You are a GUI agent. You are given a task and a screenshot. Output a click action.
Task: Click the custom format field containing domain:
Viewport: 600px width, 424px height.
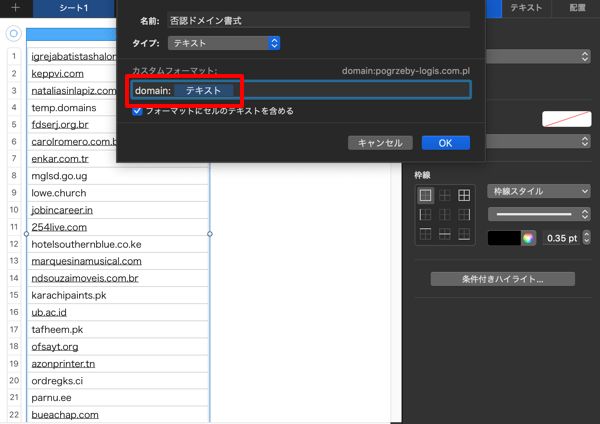[300, 90]
